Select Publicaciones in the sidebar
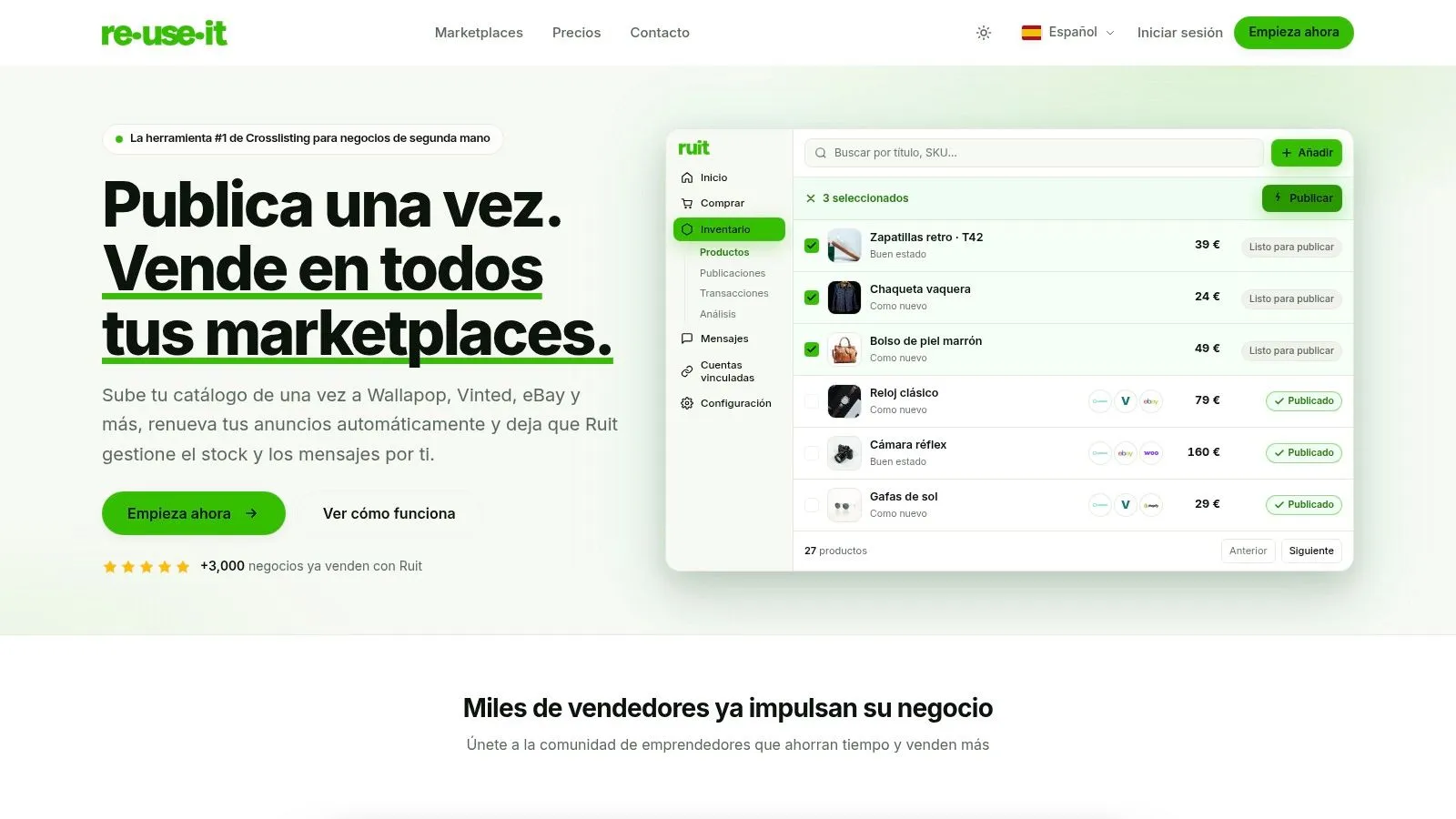1456x819 pixels. pyautogui.click(x=733, y=273)
